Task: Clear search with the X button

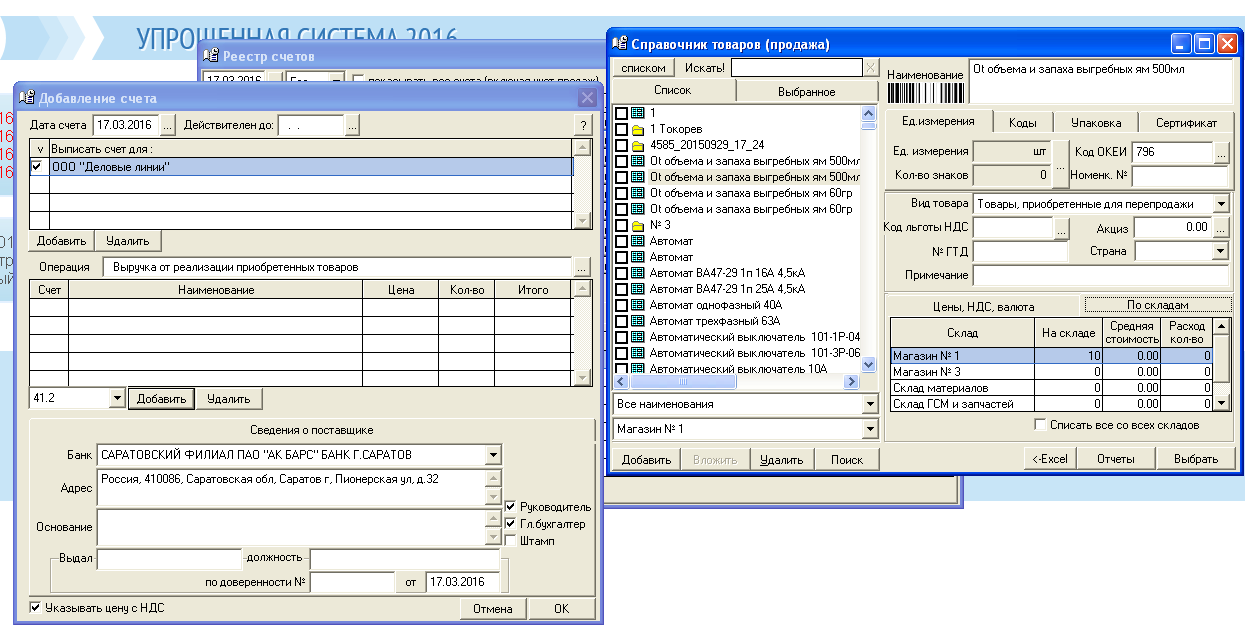Action: tap(870, 68)
